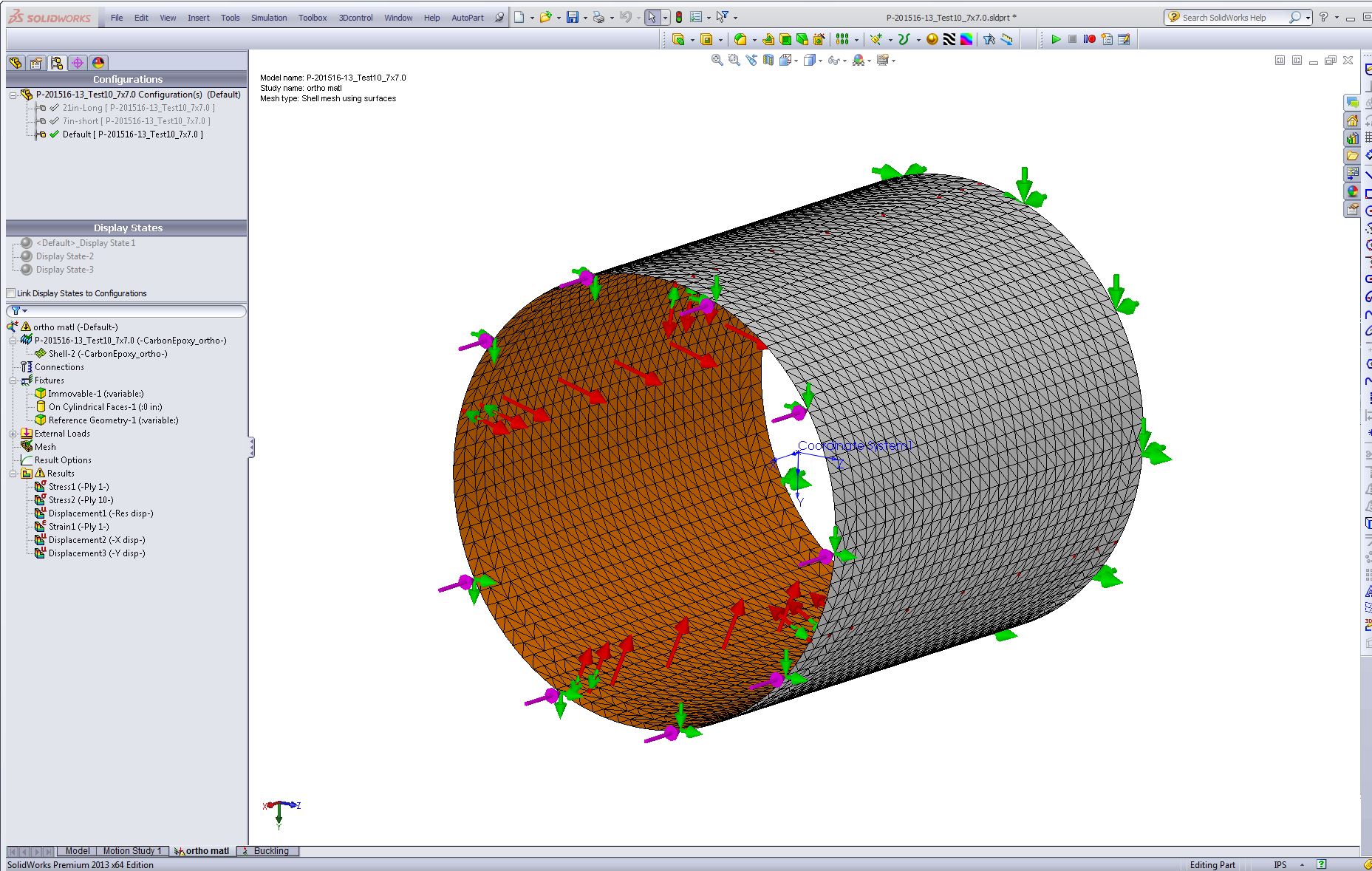
Task: Click the Print icon
Action: (x=599, y=17)
